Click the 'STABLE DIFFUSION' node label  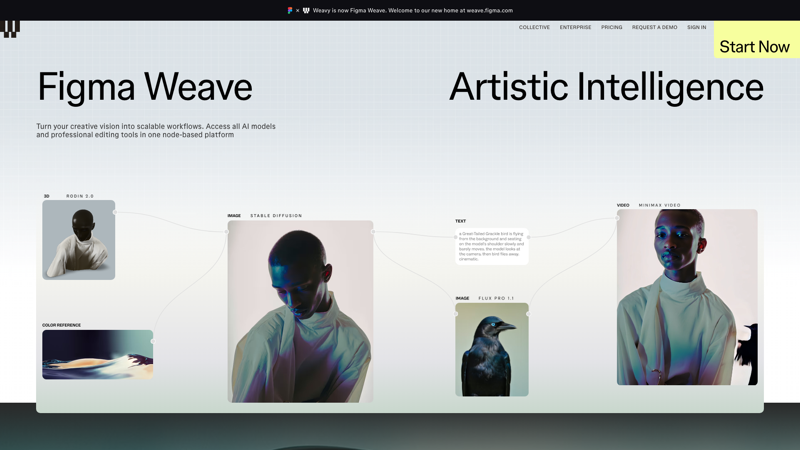pyautogui.click(x=276, y=216)
